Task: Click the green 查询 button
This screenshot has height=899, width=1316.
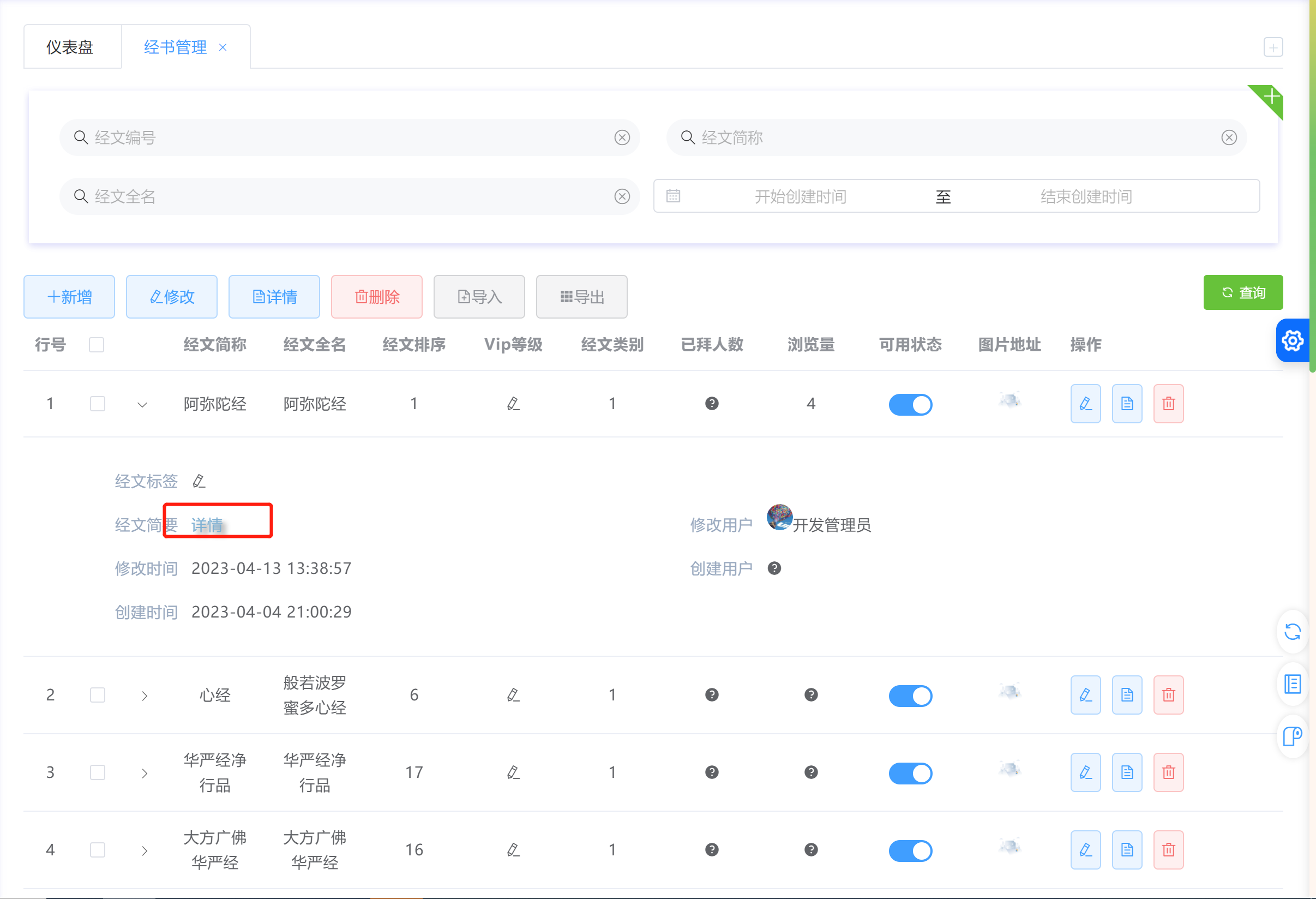Action: 1243,292
